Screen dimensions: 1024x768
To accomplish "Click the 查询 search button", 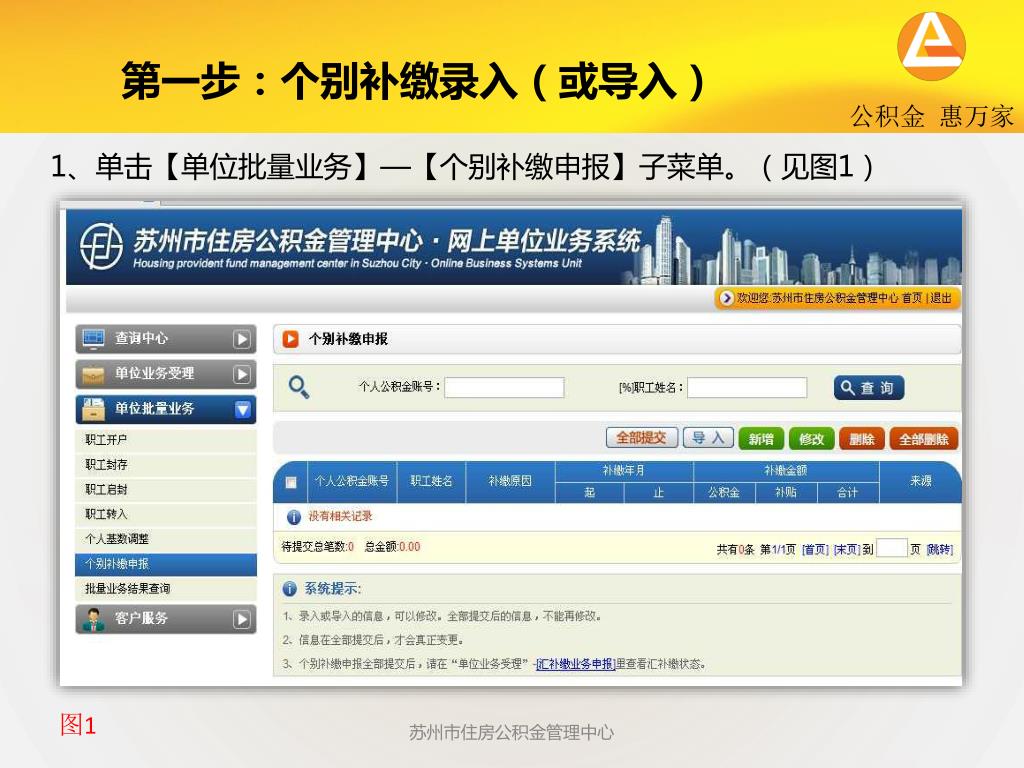I will tap(869, 388).
